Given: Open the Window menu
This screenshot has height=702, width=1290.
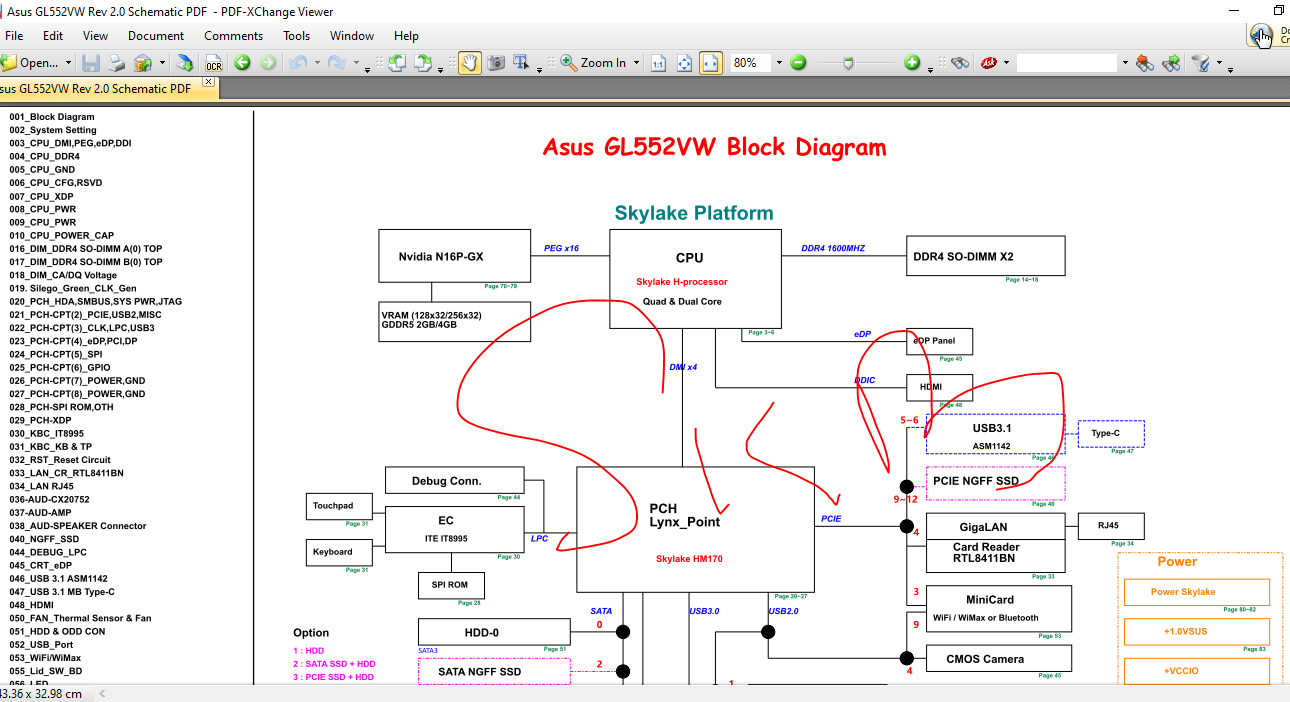Looking at the screenshot, I should click(352, 35).
